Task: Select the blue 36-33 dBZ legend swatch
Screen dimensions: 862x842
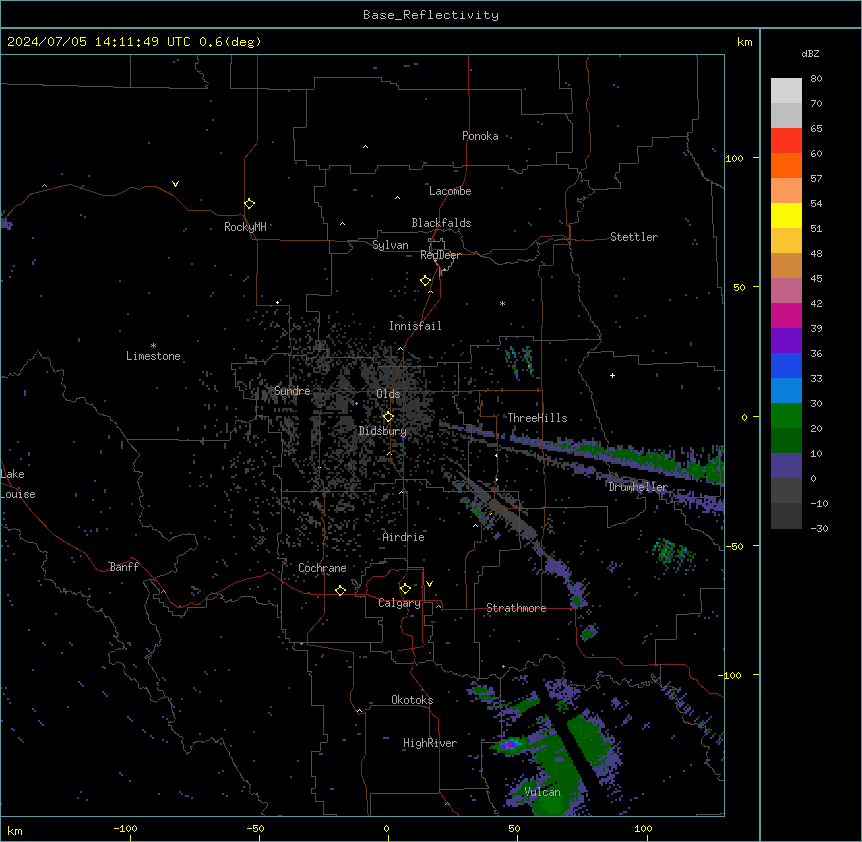Action: point(786,366)
